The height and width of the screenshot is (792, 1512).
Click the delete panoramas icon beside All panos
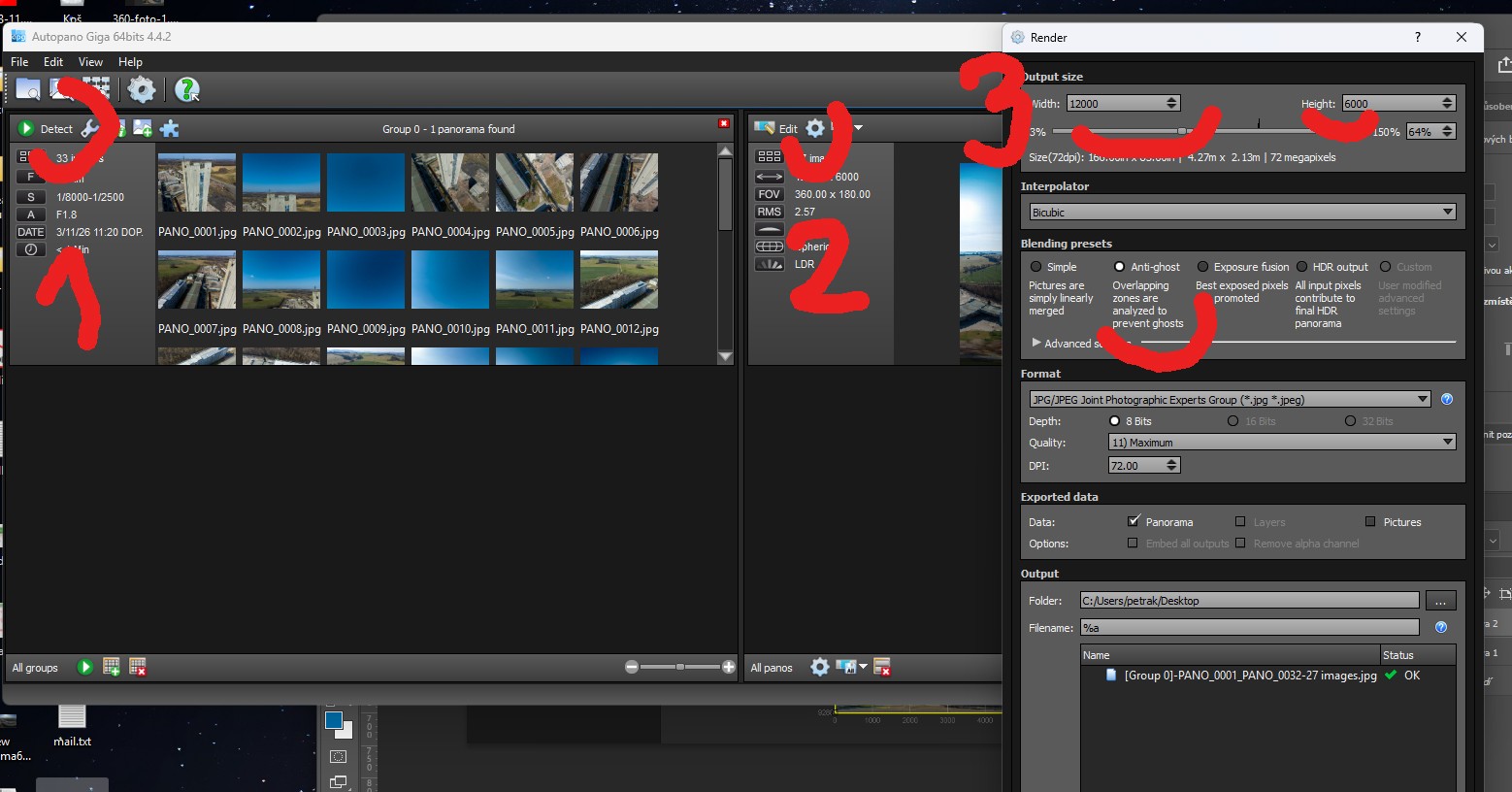click(x=882, y=667)
